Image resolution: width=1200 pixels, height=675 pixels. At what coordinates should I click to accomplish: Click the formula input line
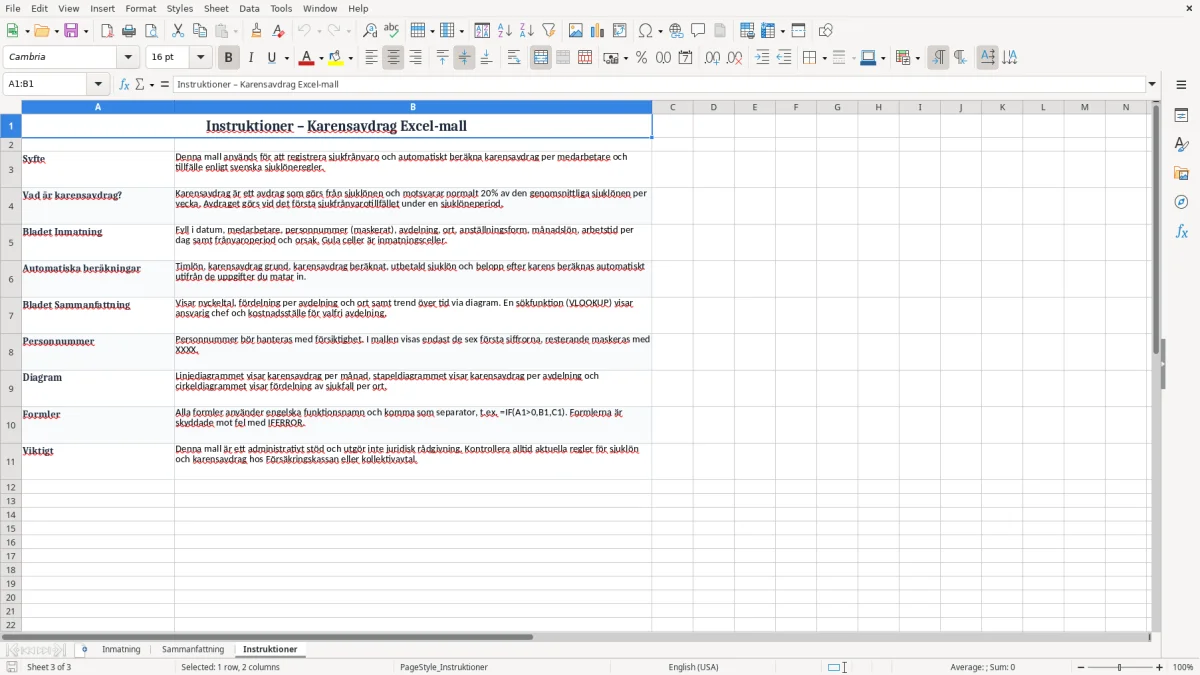[x=658, y=84]
